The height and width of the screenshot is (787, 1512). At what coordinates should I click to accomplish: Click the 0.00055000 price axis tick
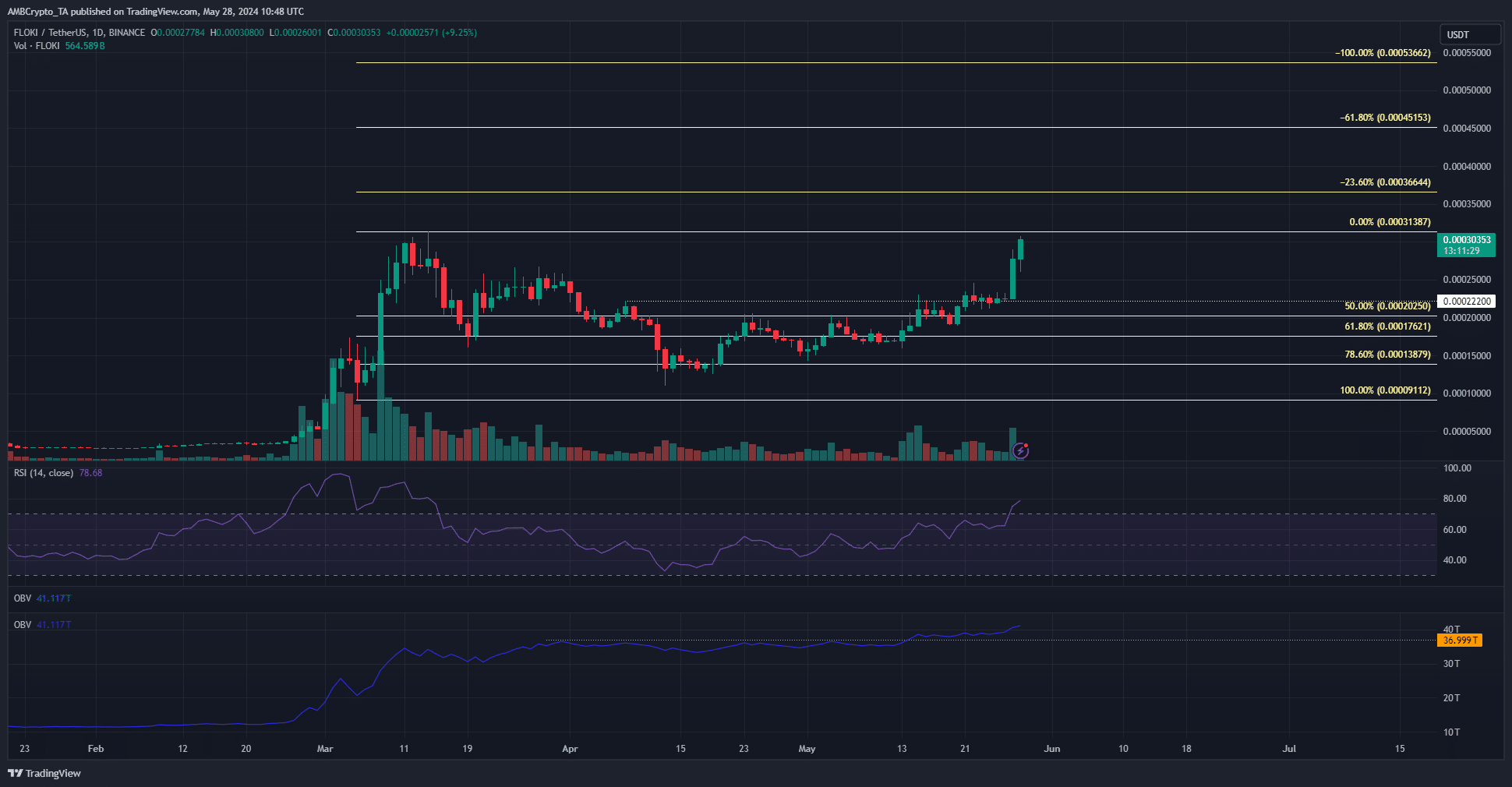pyautogui.click(x=1467, y=53)
